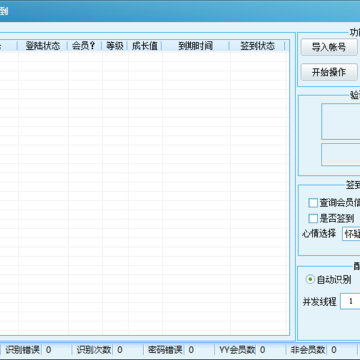Screen dimensions: 360x360
Task: Open the 心情选择 mood dropdown
Action: [351, 234]
